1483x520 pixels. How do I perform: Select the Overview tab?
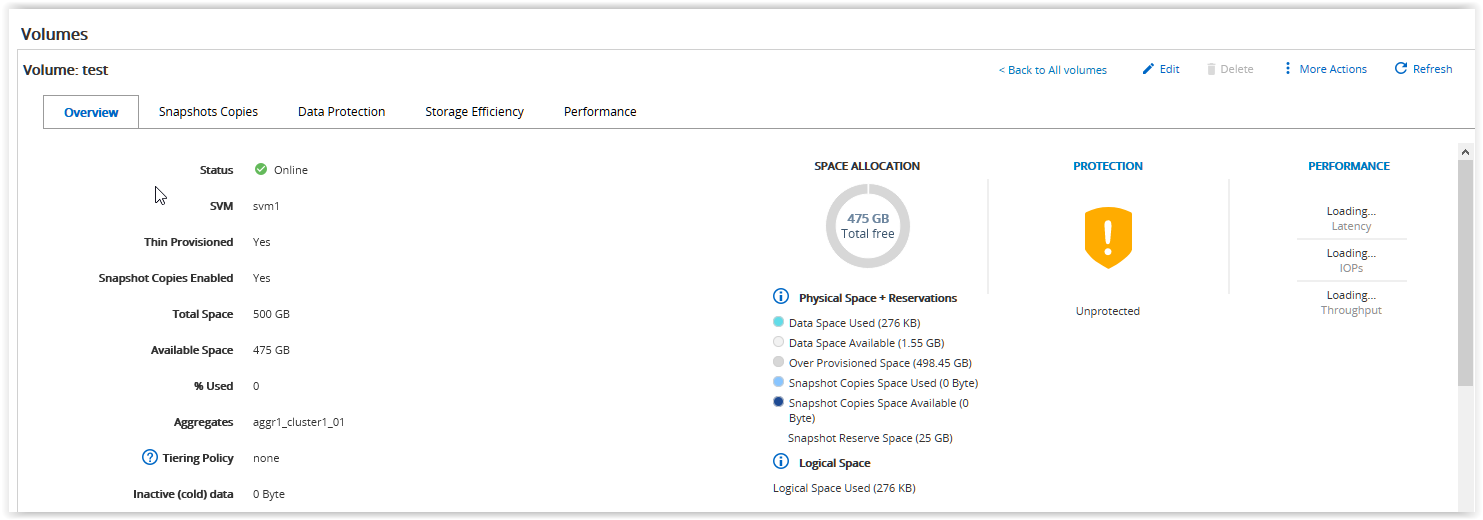91,113
